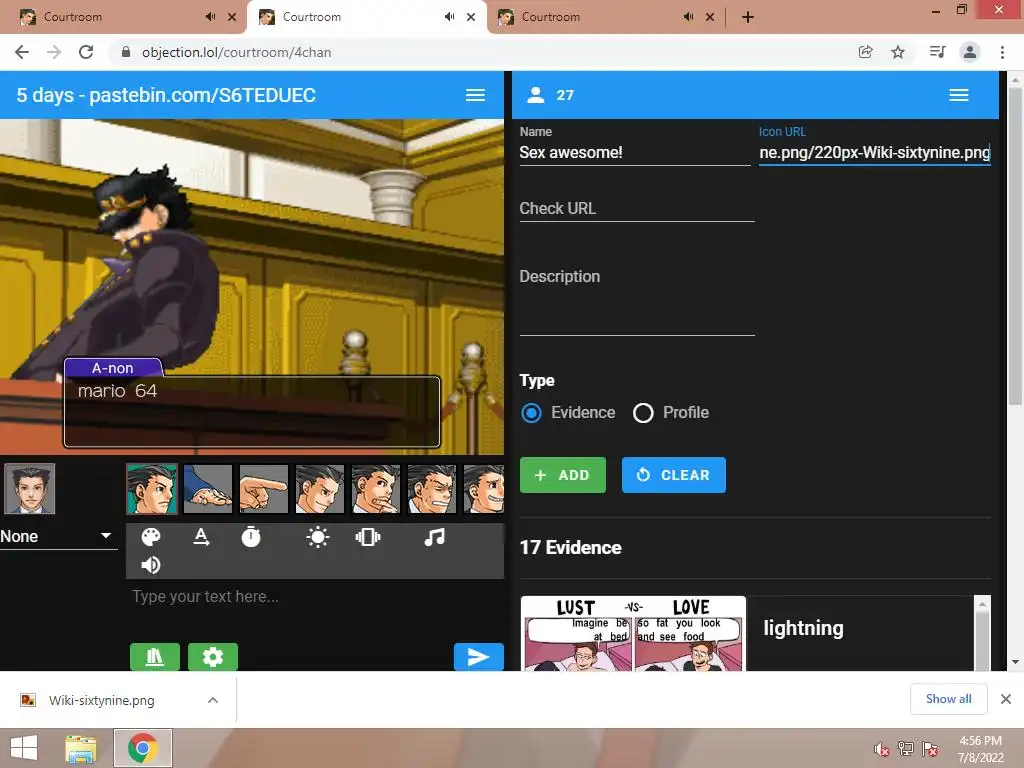Open the taskbar clock showing 4:56 PM
Screen dimensions: 1024x768
(981, 749)
